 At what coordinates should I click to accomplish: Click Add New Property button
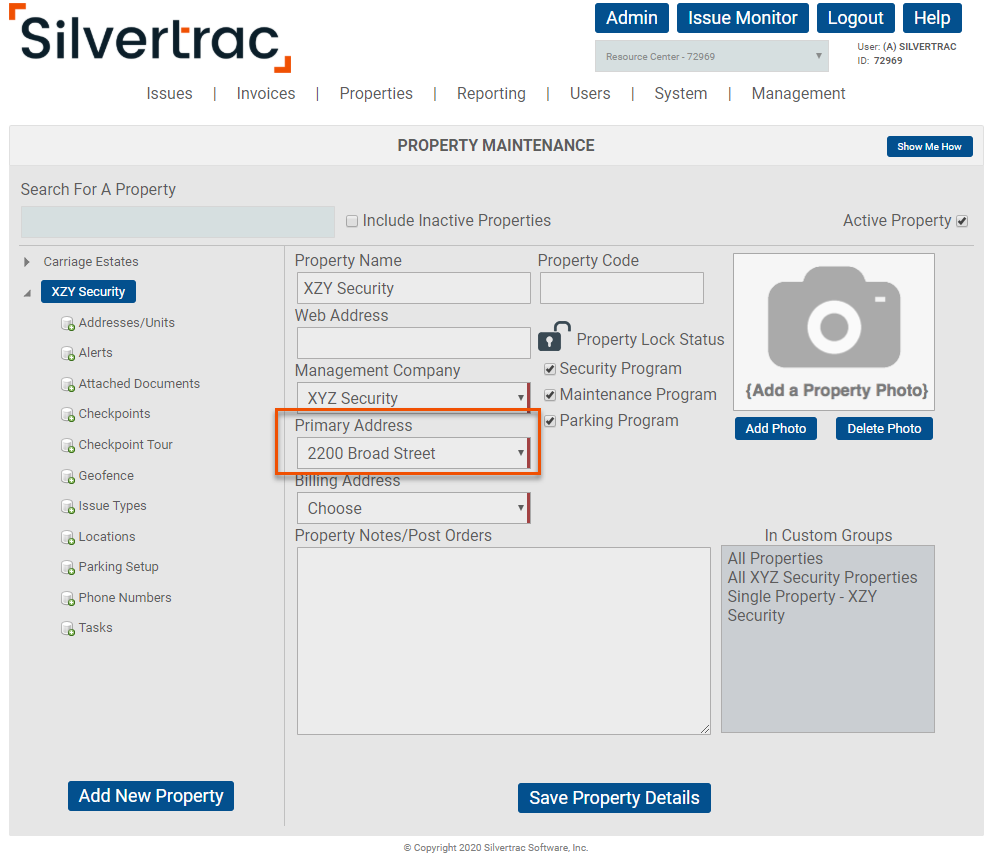click(x=151, y=796)
